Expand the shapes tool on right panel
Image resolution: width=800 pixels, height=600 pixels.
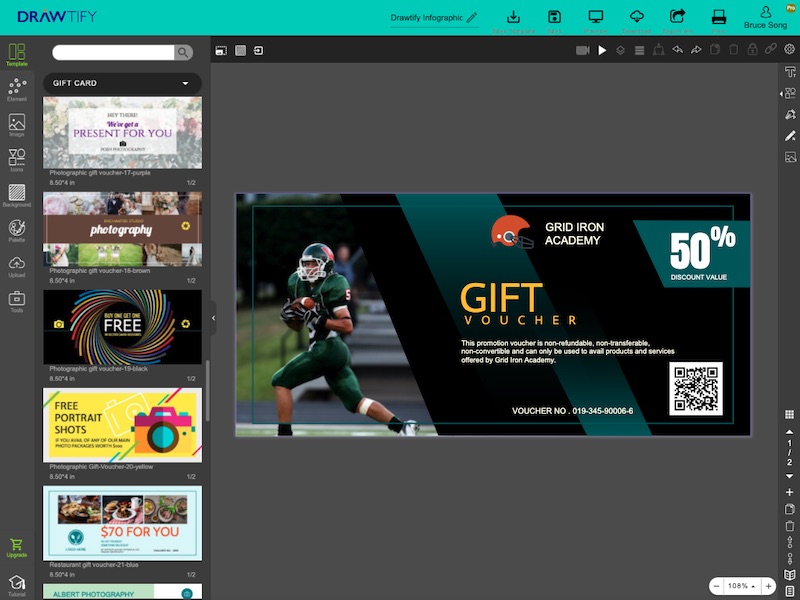click(789, 93)
